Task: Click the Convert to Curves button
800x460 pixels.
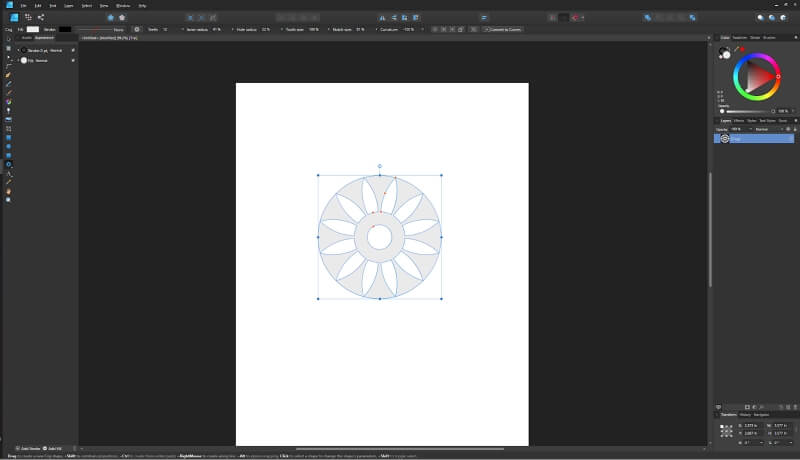Action: point(502,29)
